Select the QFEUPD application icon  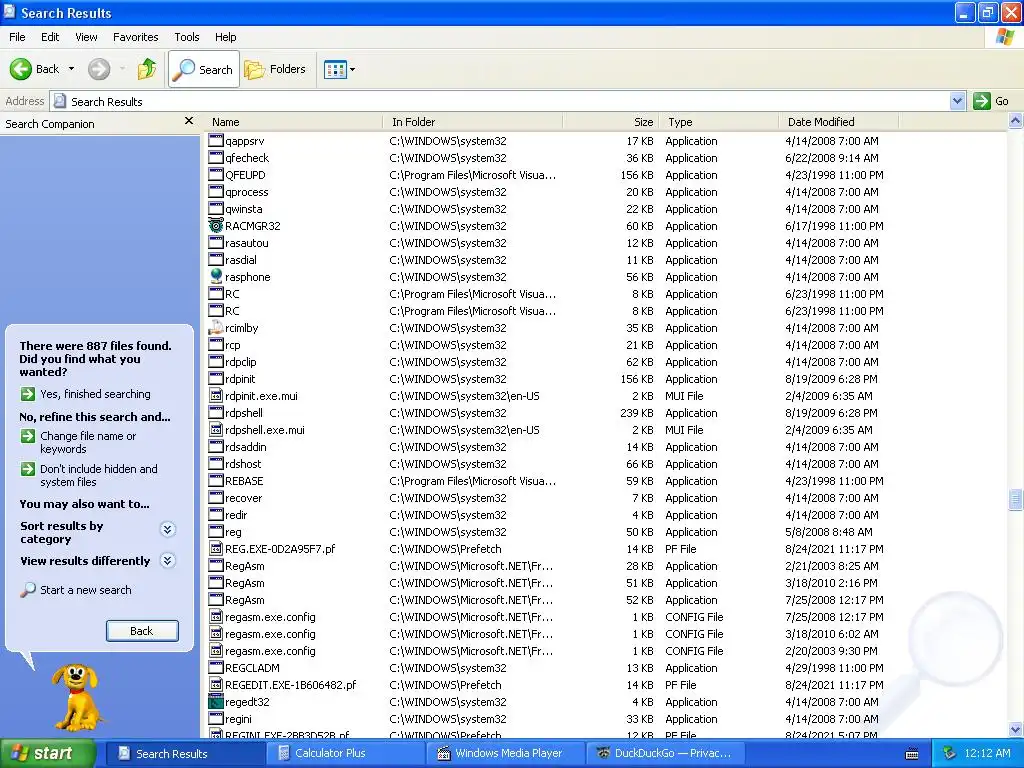click(216, 174)
